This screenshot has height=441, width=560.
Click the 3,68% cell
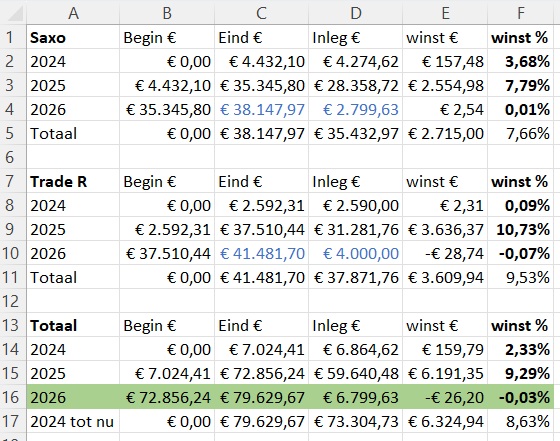521,61
